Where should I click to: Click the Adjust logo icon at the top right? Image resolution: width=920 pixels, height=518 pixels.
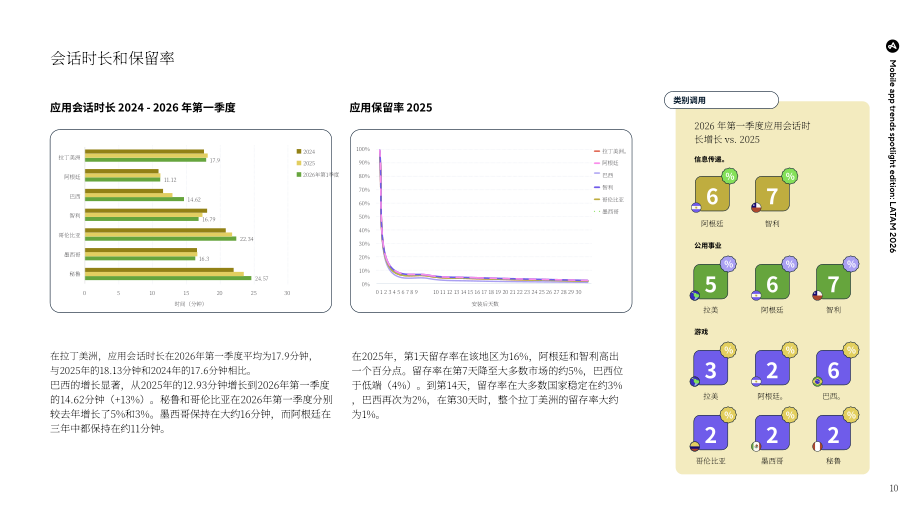point(892,46)
